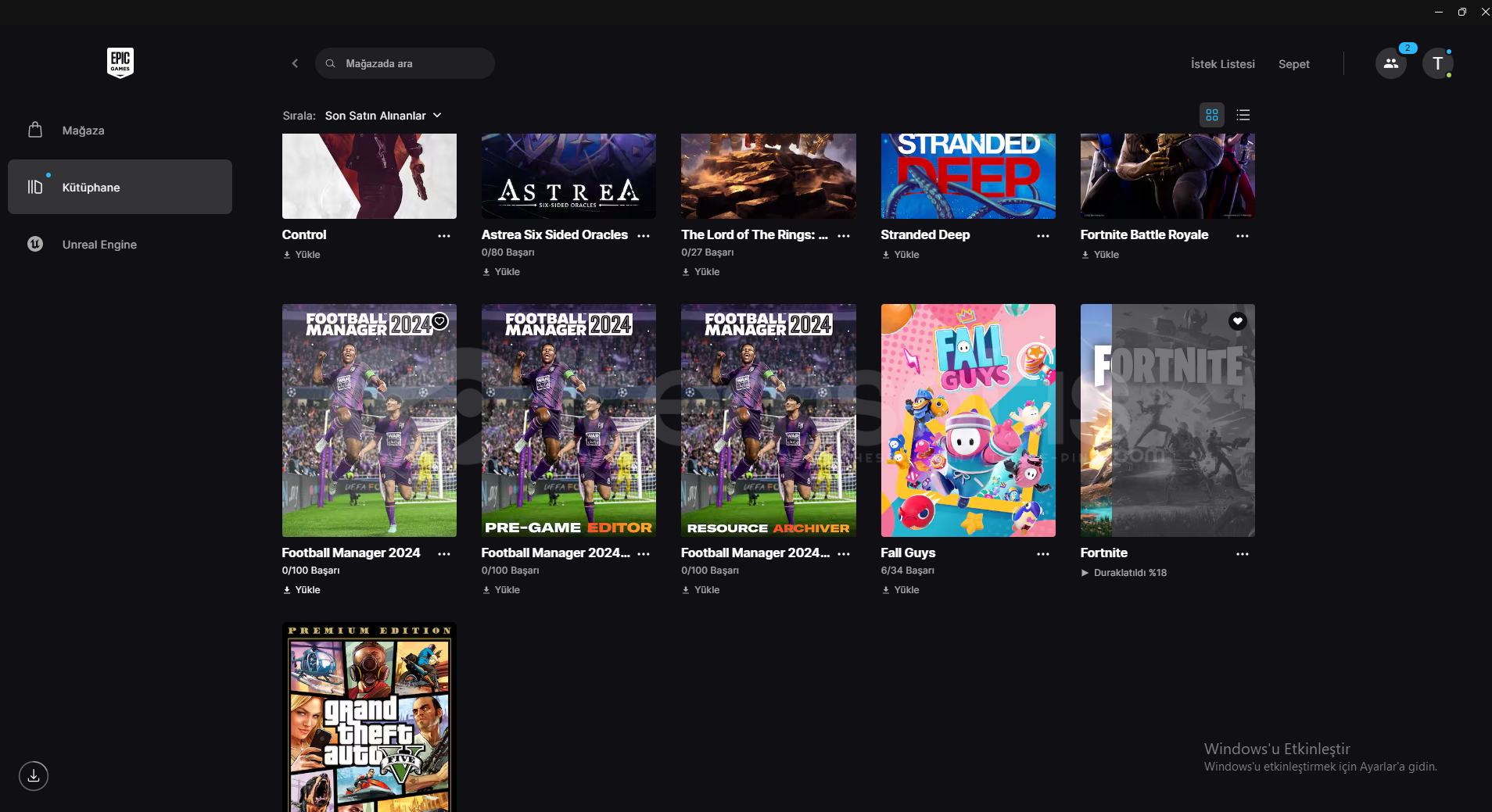Select Kütüphane in the sidebar
The width and height of the screenshot is (1492, 812).
click(120, 187)
